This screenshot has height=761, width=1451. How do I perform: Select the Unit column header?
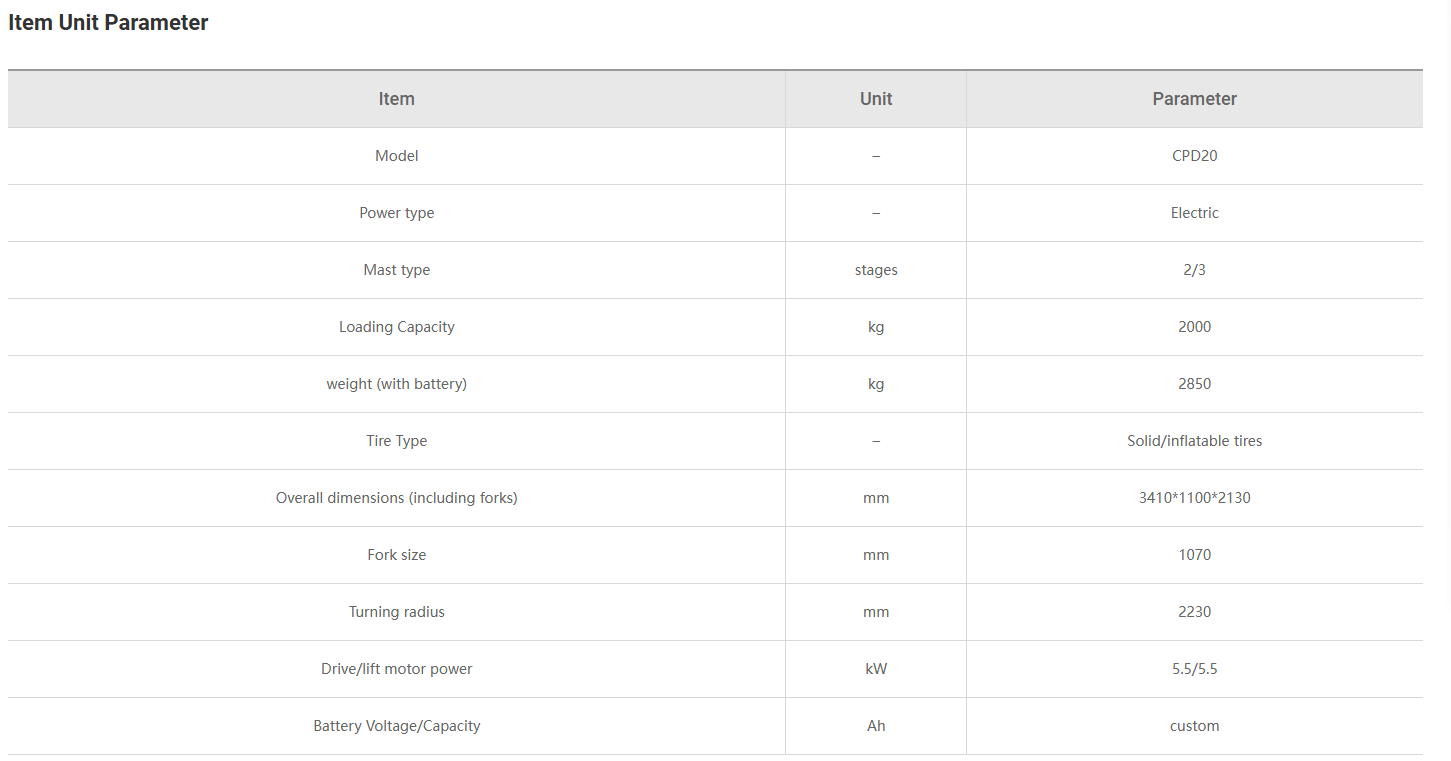point(876,99)
